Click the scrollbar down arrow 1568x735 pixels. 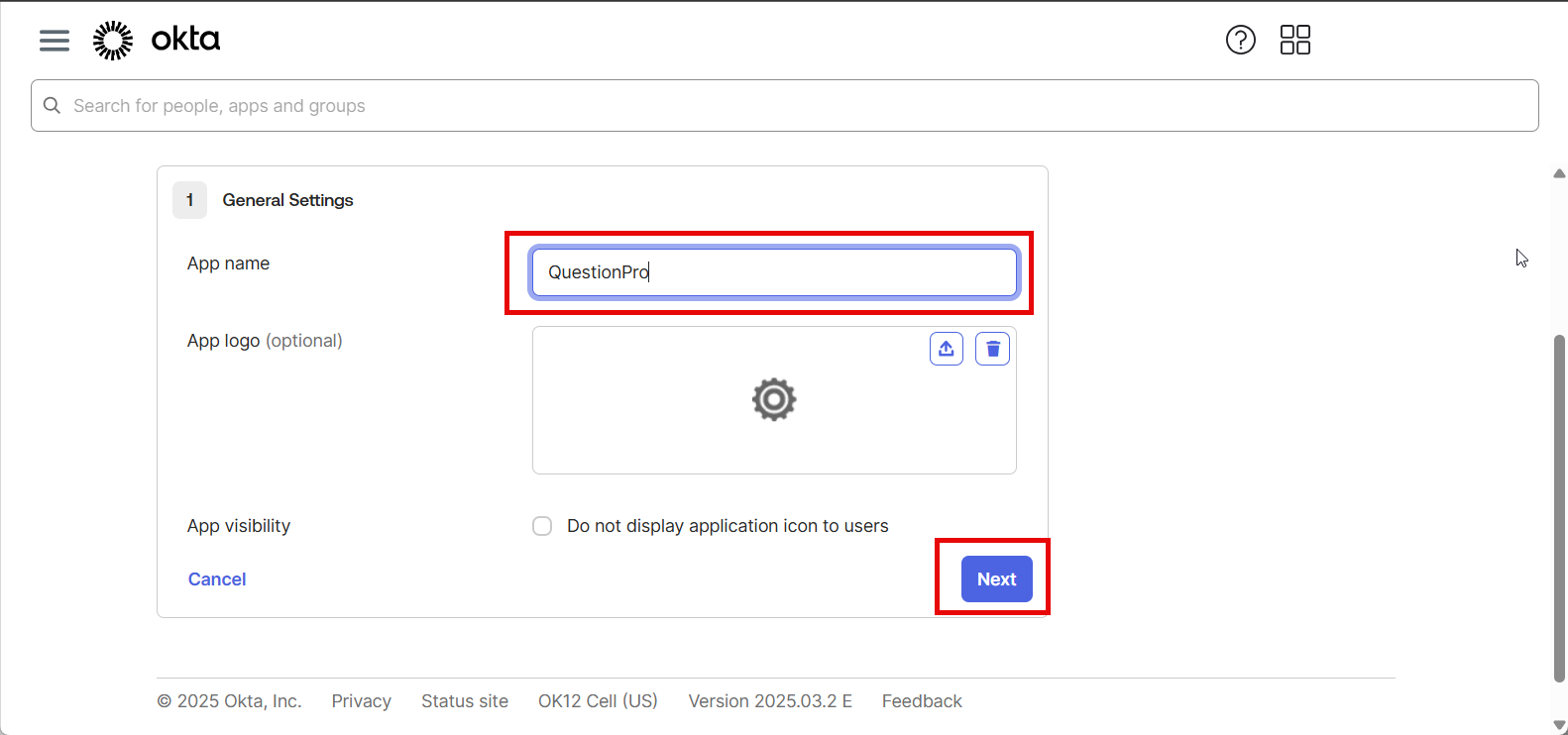tap(1559, 726)
